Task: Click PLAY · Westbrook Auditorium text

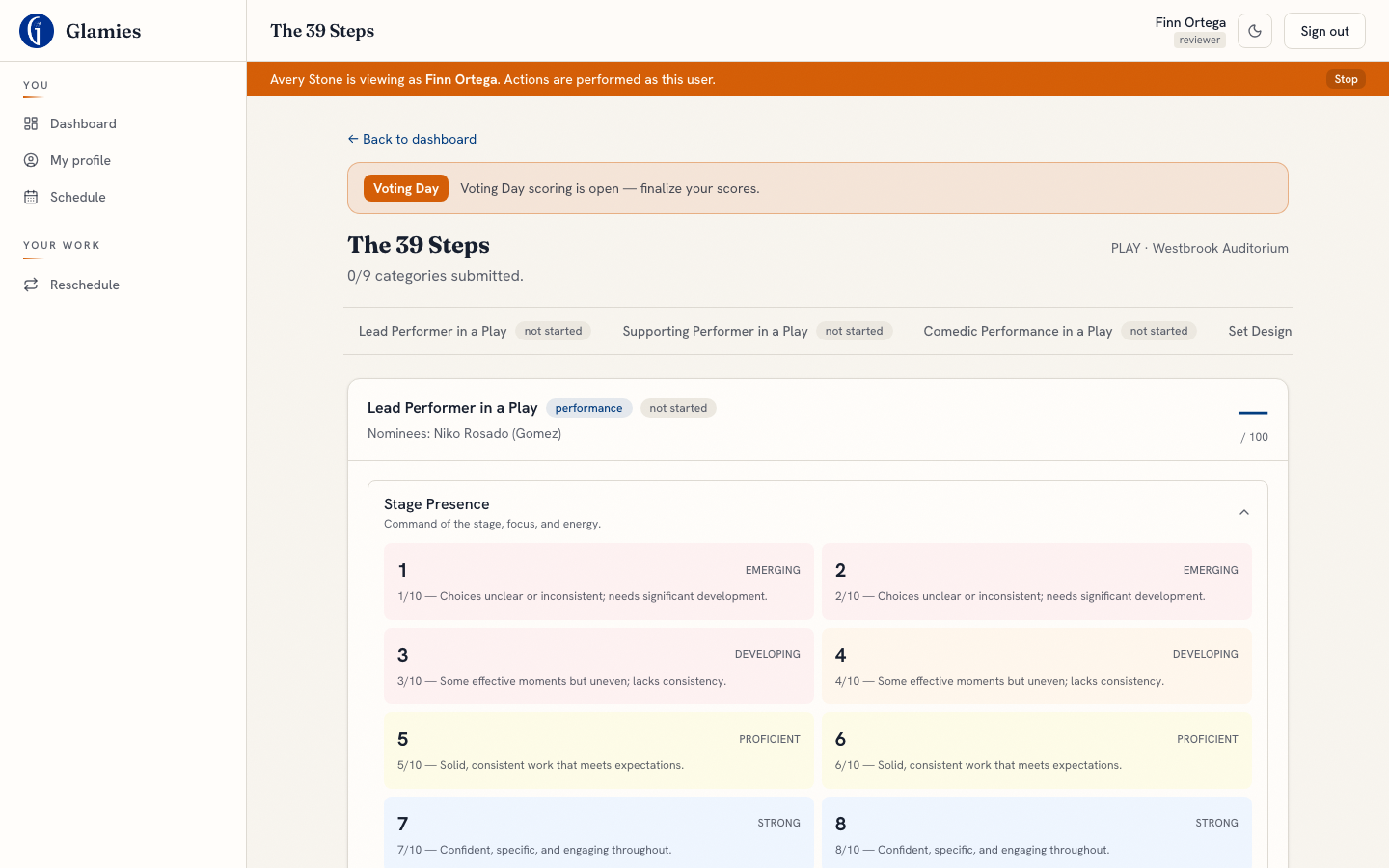Action: pos(1199,248)
